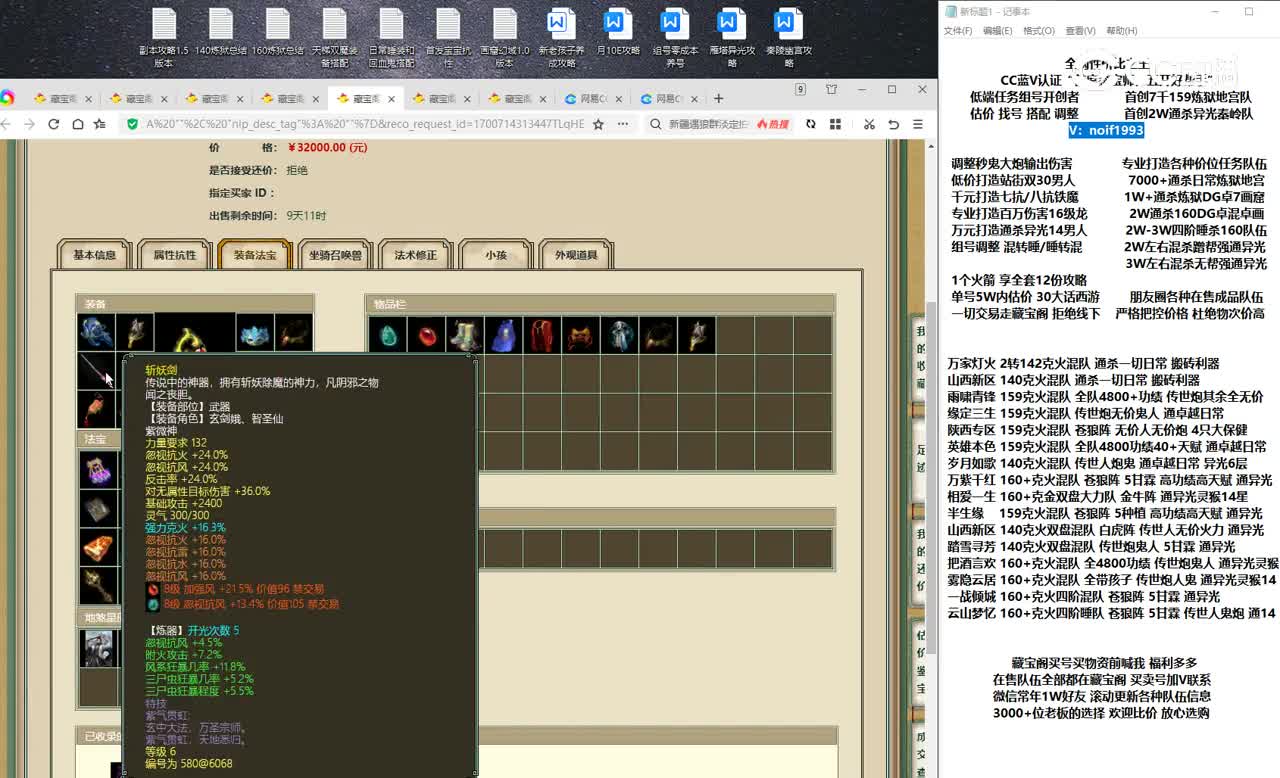Image resolution: width=1280 pixels, height=778 pixels.
Task: Click the 万家灯火 line in Notepad
Action: tap(1084, 364)
